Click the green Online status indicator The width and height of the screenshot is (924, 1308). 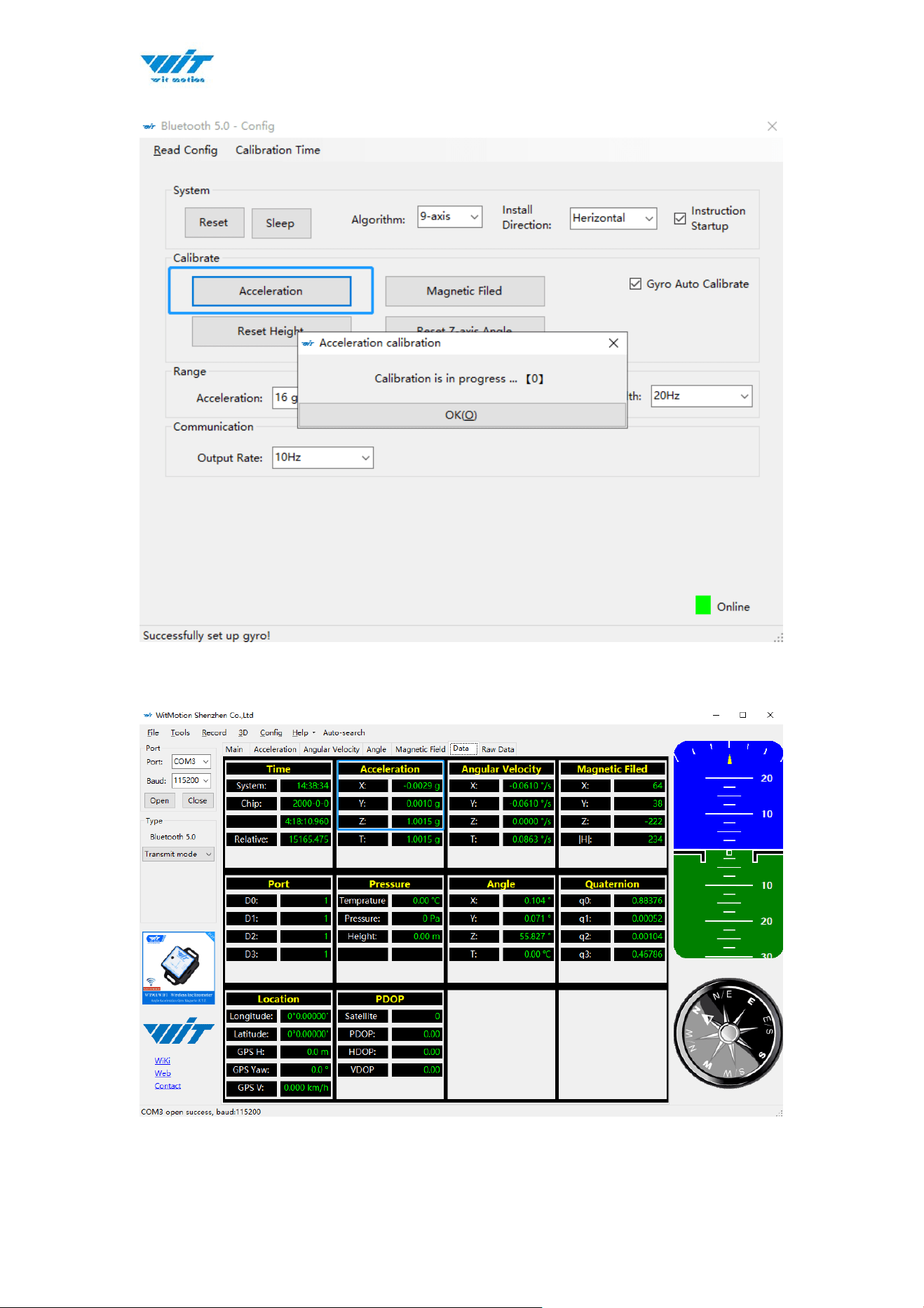(702, 605)
